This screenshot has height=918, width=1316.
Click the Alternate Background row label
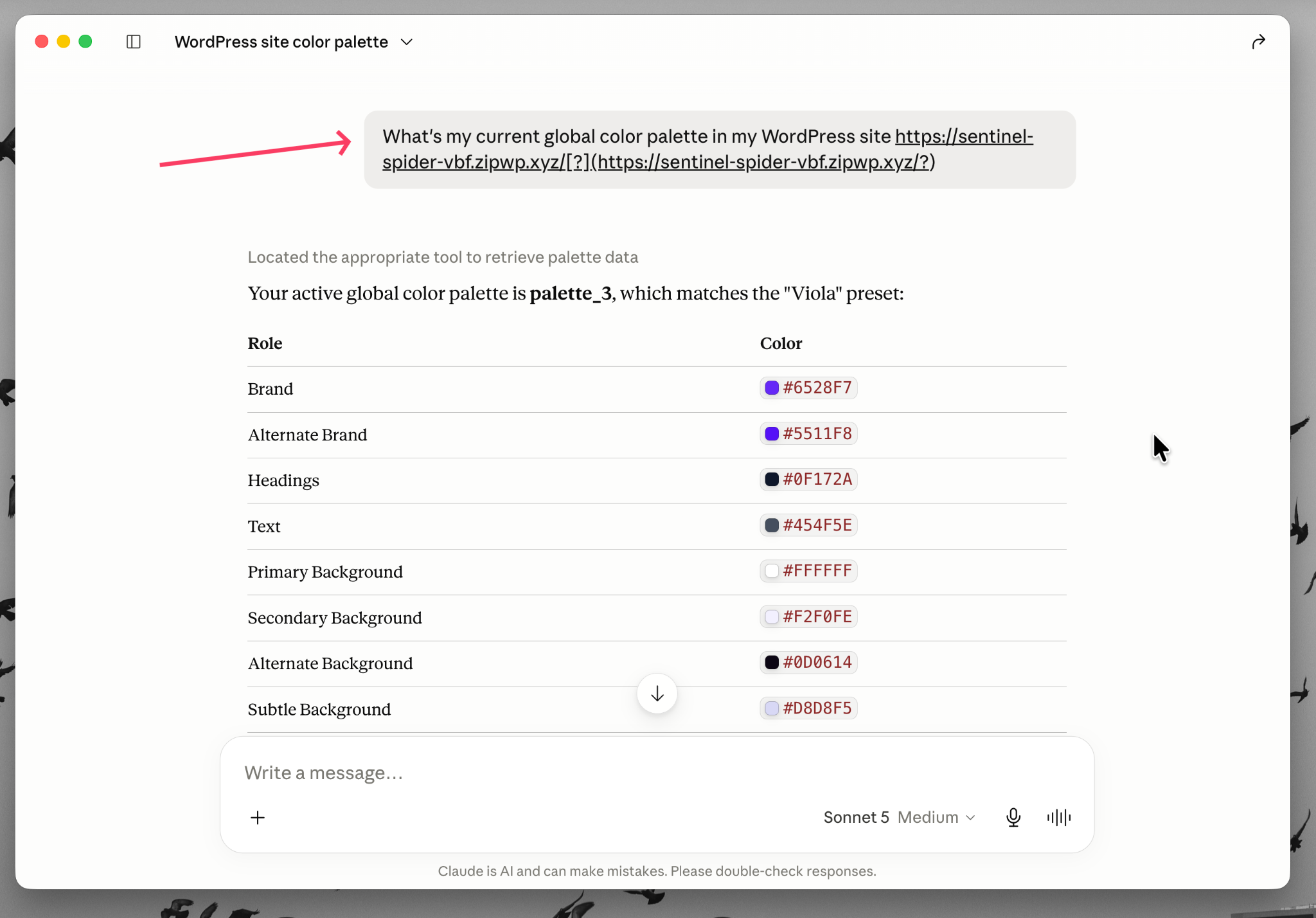(x=330, y=663)
